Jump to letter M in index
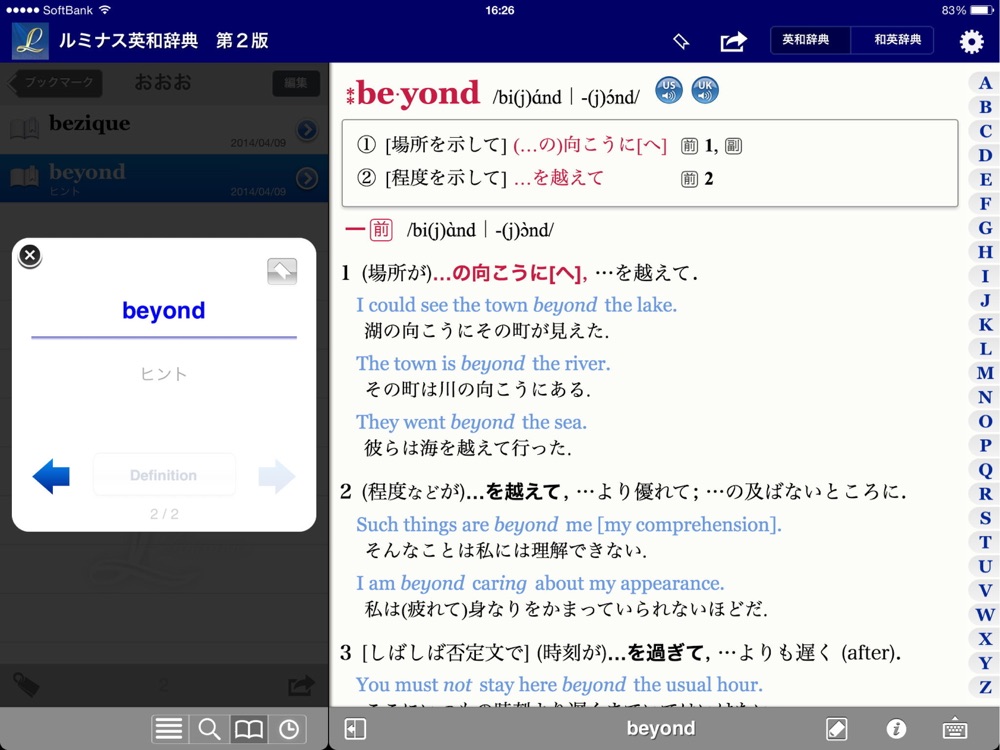 pyautogui.click(x=985, y=373)
